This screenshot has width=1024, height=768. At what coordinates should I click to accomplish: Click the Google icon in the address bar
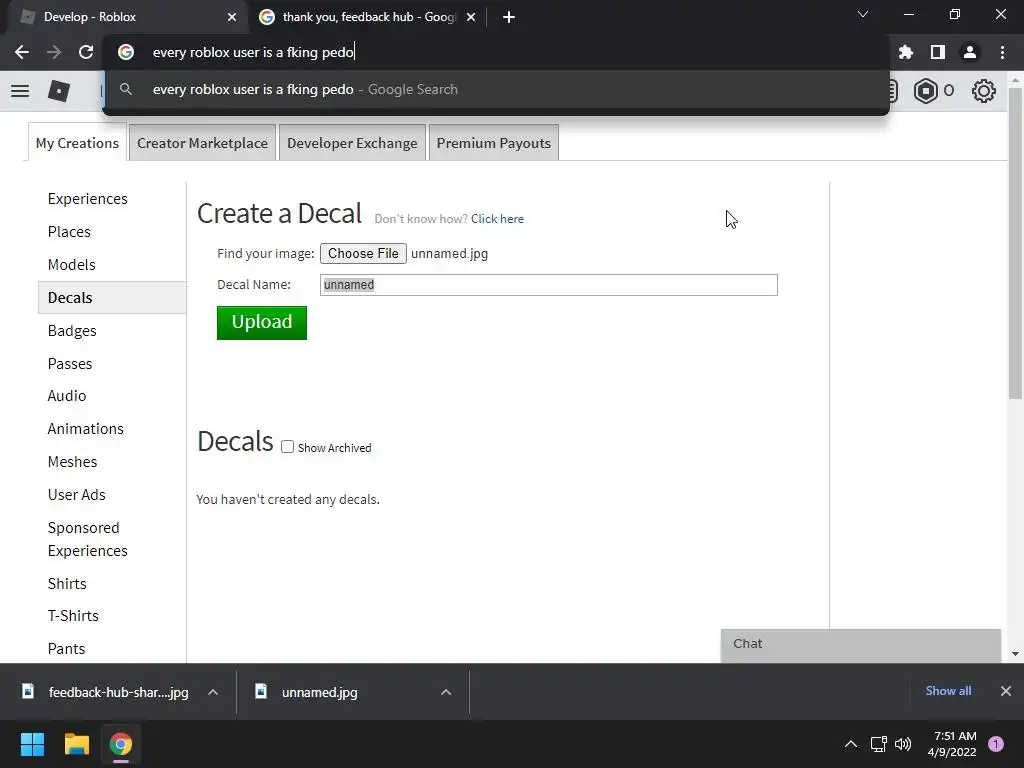click(126, 52)
